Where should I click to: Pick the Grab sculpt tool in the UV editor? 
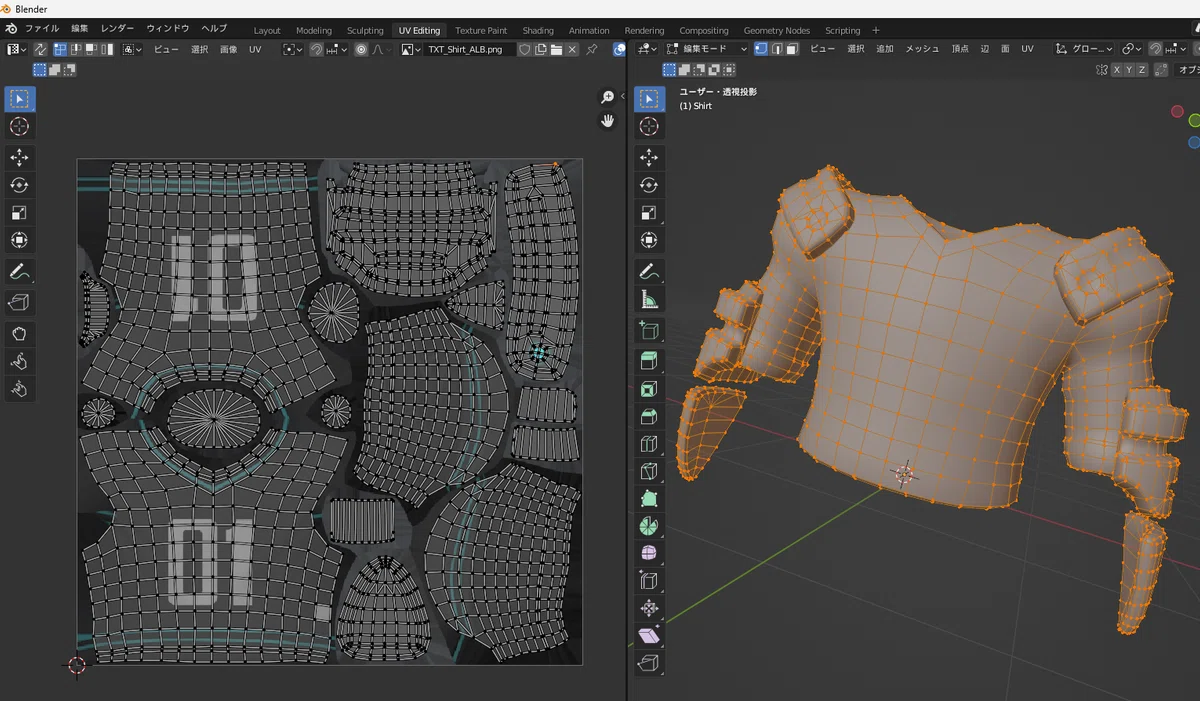pos(19,334)
